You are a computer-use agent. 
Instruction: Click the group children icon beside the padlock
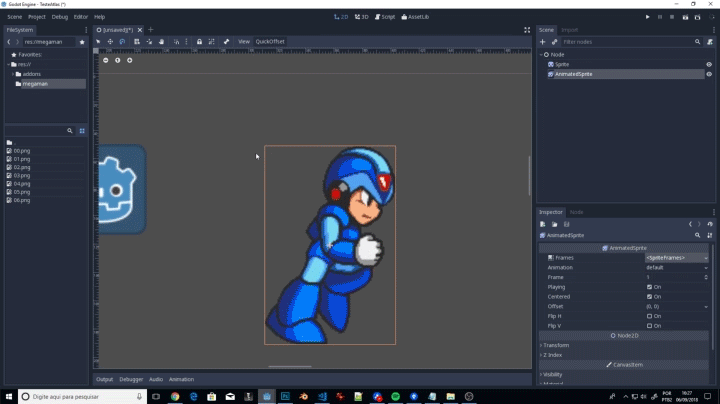(x=211, y=42)
